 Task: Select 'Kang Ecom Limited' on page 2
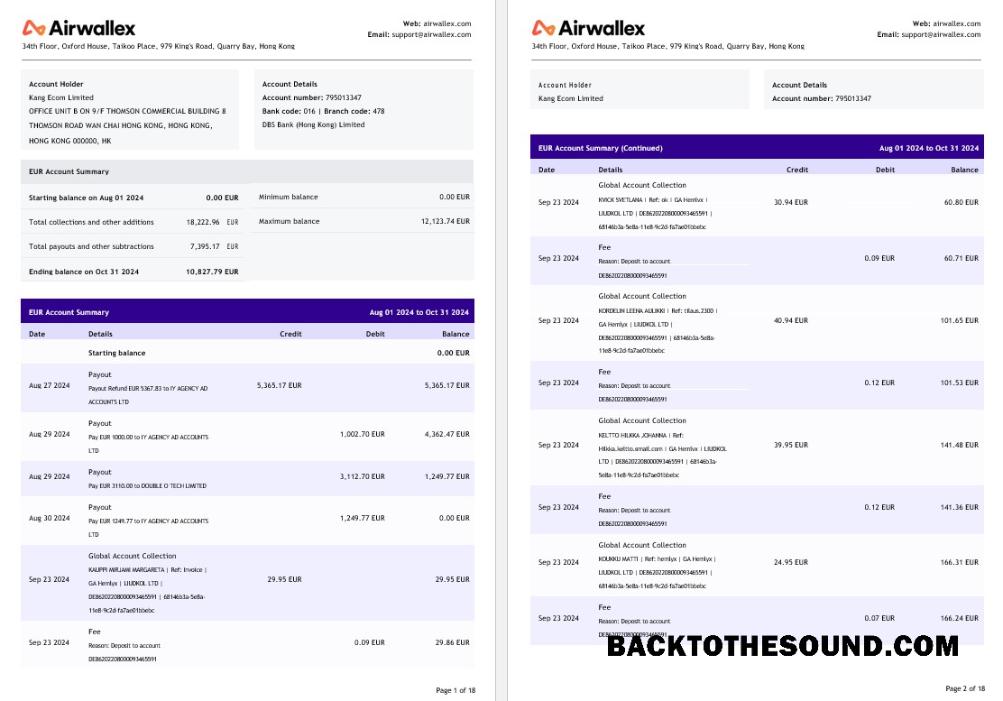tap(571, 98)
